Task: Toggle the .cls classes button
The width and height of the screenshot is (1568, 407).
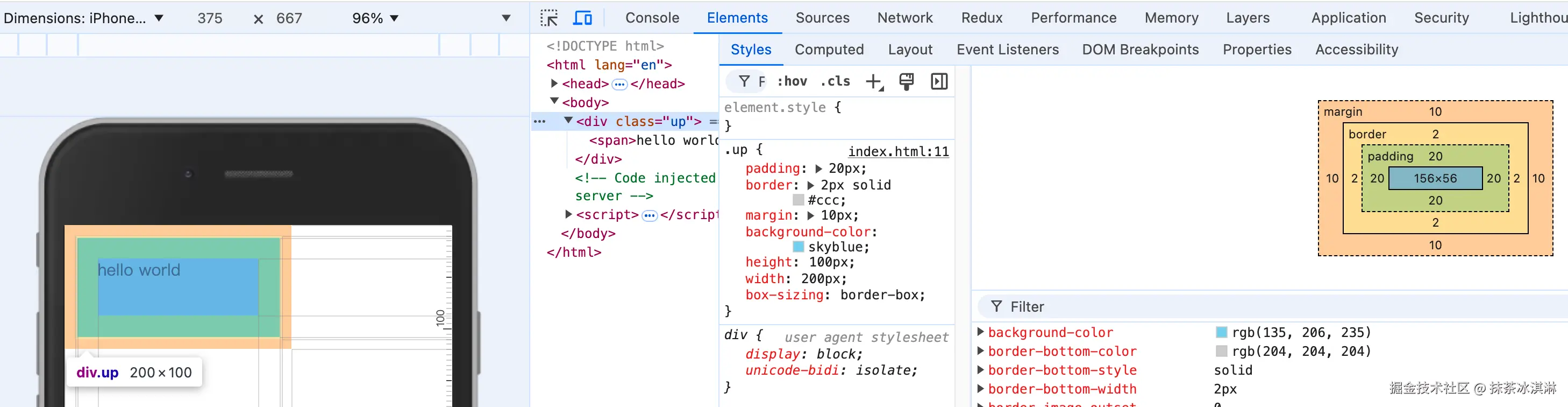Action: pyautogui.click(x=835, y=81)
